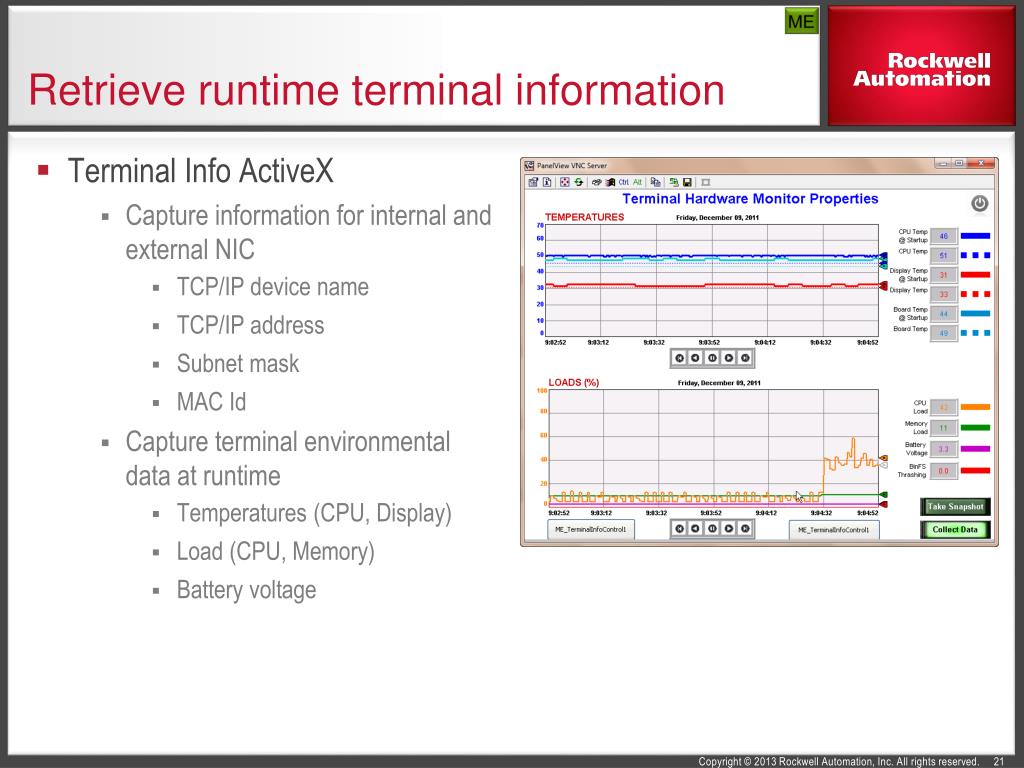Step back on Loads chart controls
The height and width of the screenshot is (768, 1024).
[696, 528]
